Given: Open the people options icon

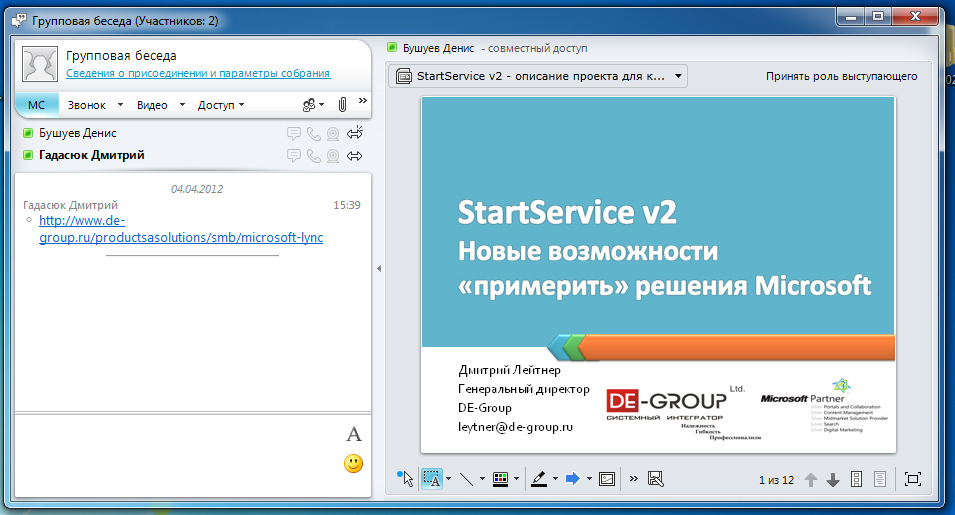Looking at the screenshot, I should pos(309,105).
